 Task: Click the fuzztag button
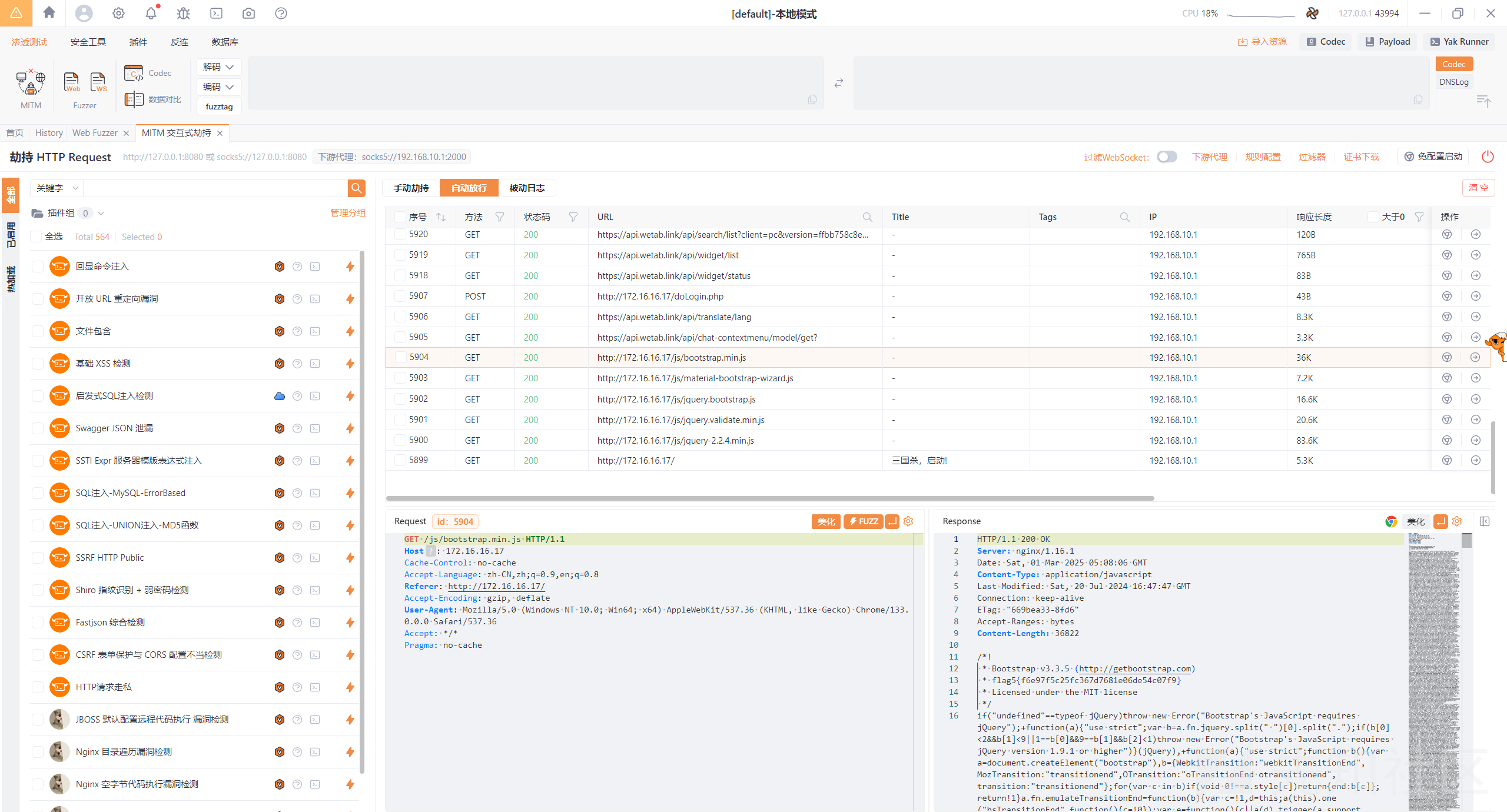pyautogui.click(x=219, y=107)
